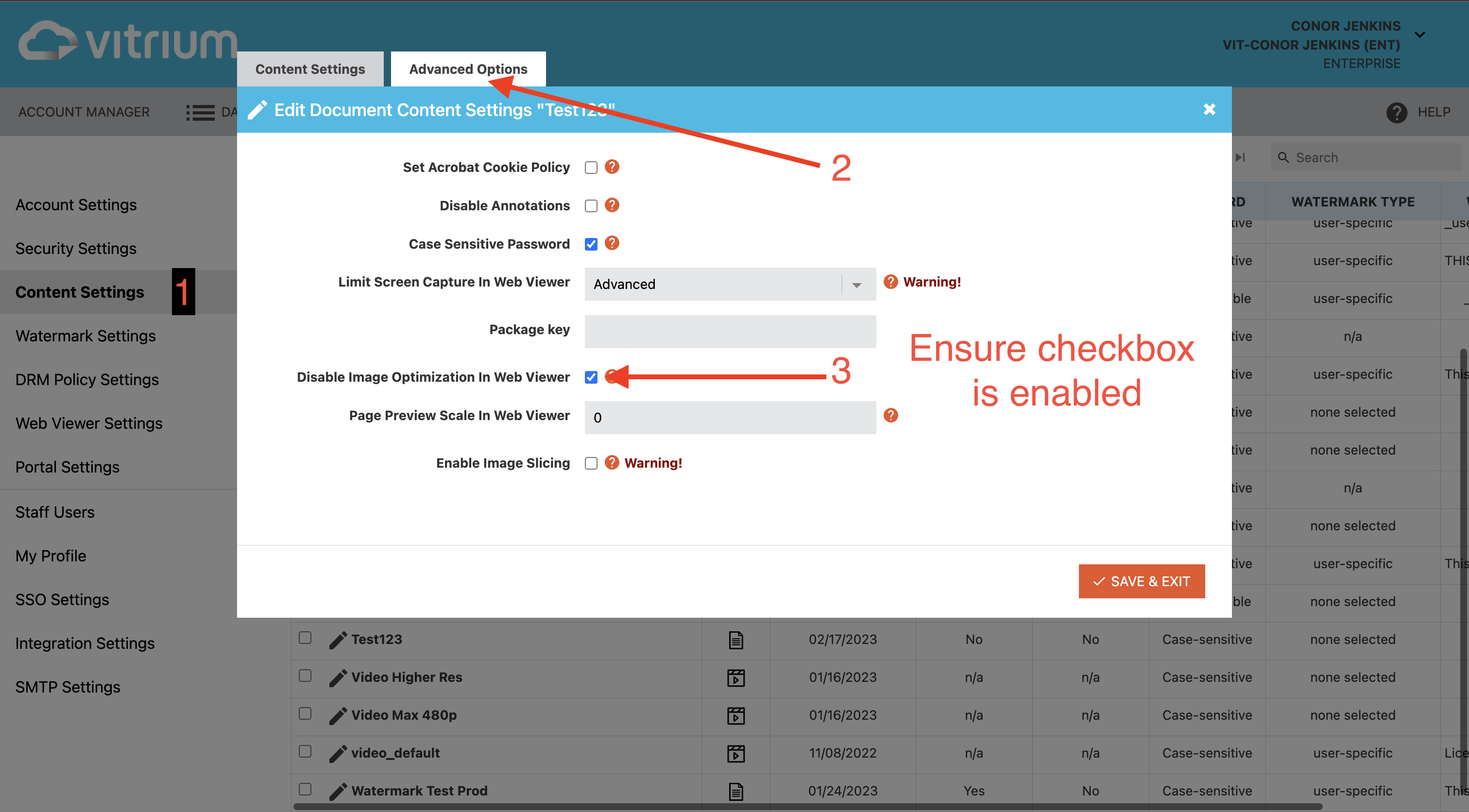Image resolution: width=1469 pixels, height=812 pixels.
Task: Expand the Conor Jenkins account menu
Action: pyautogui.click(x=1420, y=35)
